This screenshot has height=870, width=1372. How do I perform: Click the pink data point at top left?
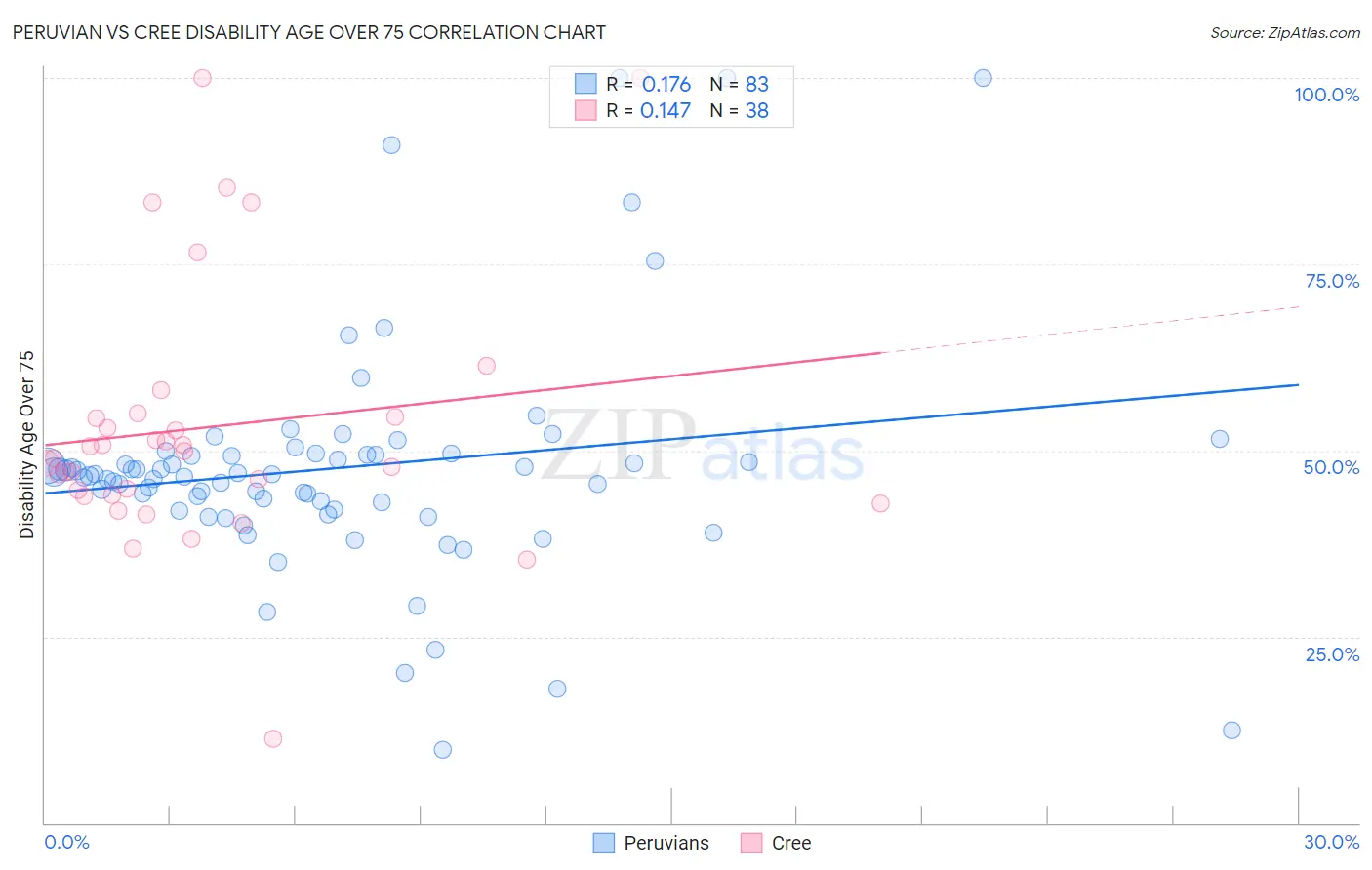(x=202, y=78)
